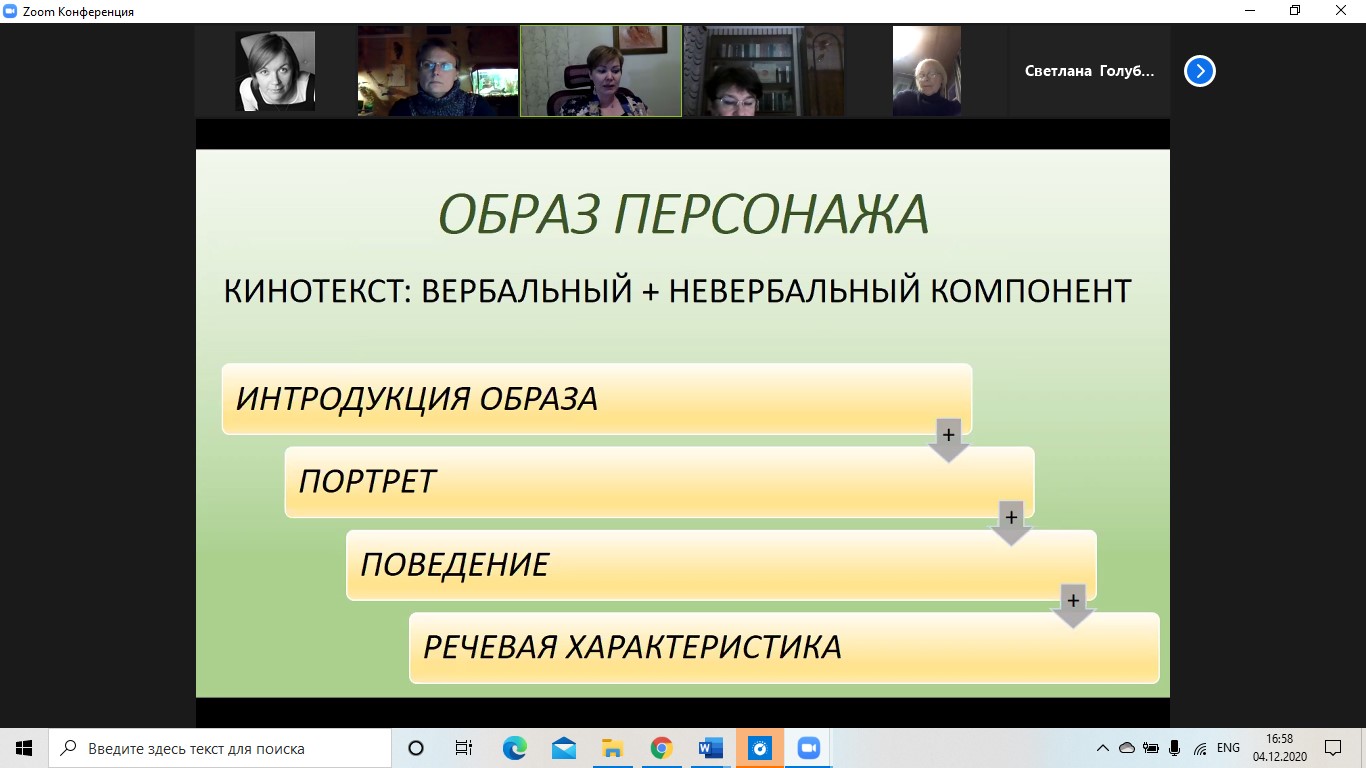Viewport: 1366px width, 768px height.
Task: Click the ПОРТРЕТ box
Action: coord(659,481)
